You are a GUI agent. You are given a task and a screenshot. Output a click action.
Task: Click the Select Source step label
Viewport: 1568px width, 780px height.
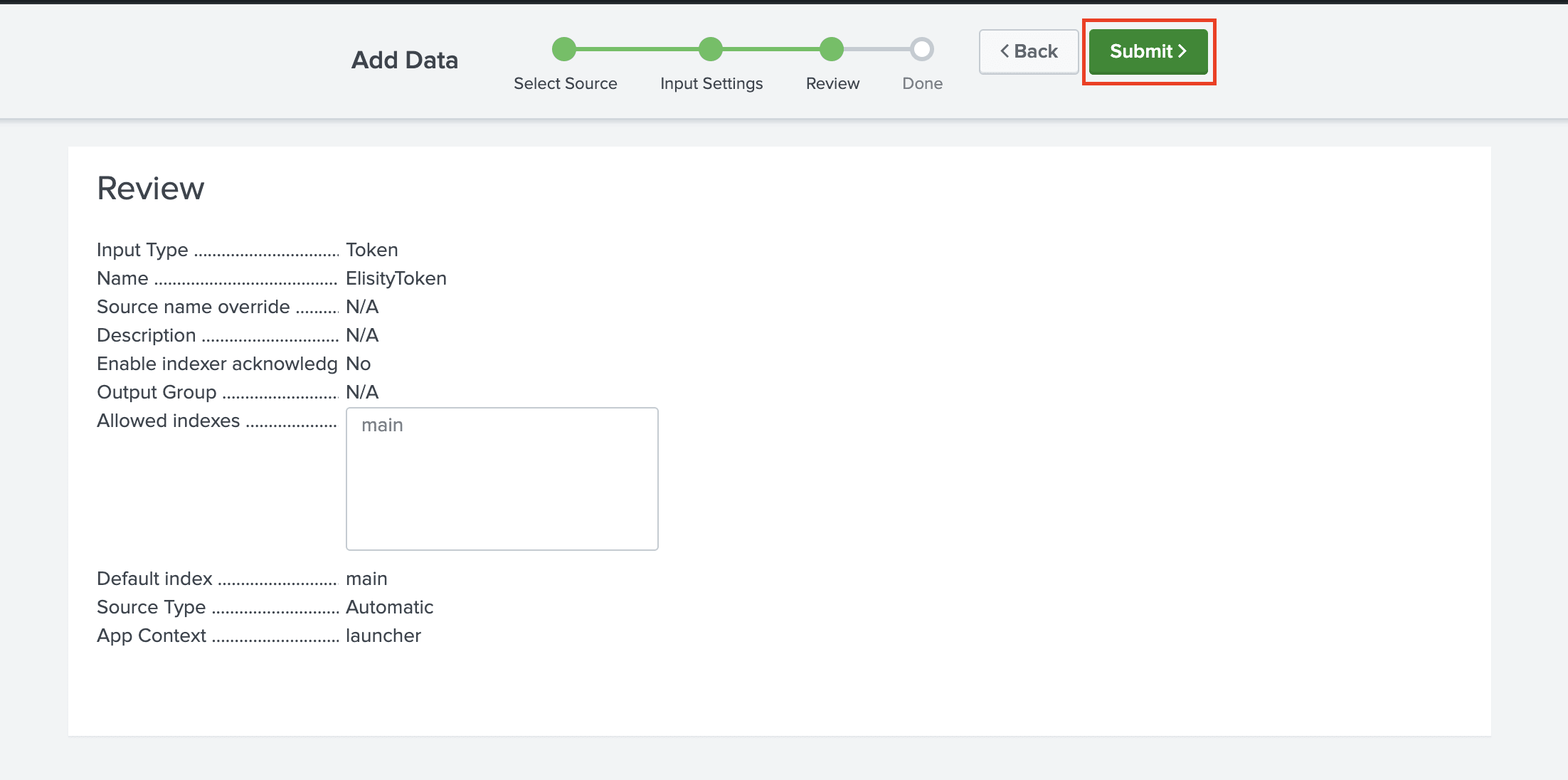[x=565, y=83]
